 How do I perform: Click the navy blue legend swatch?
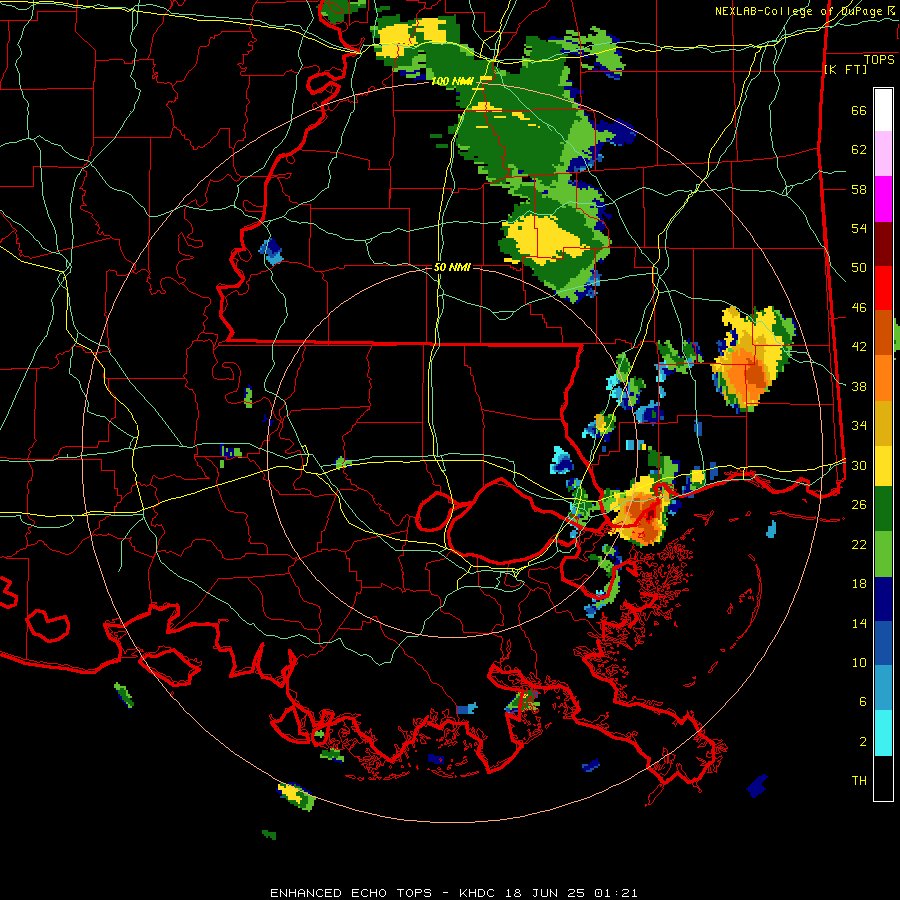coord(883,599)
